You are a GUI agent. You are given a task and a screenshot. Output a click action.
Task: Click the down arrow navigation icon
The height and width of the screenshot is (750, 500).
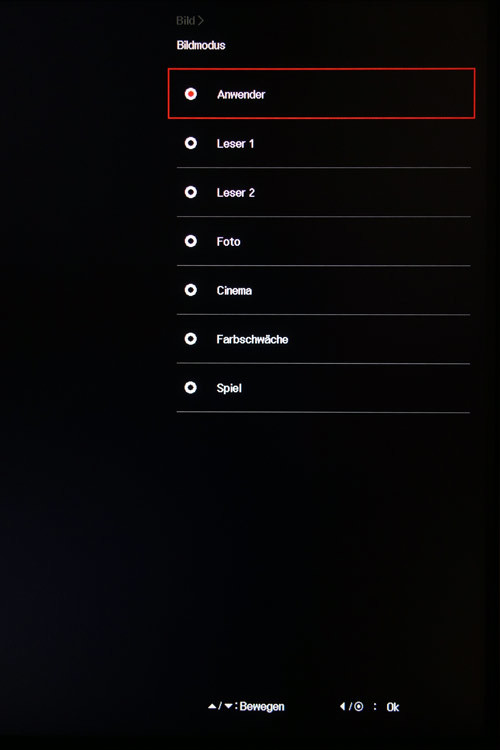[228, 706]
